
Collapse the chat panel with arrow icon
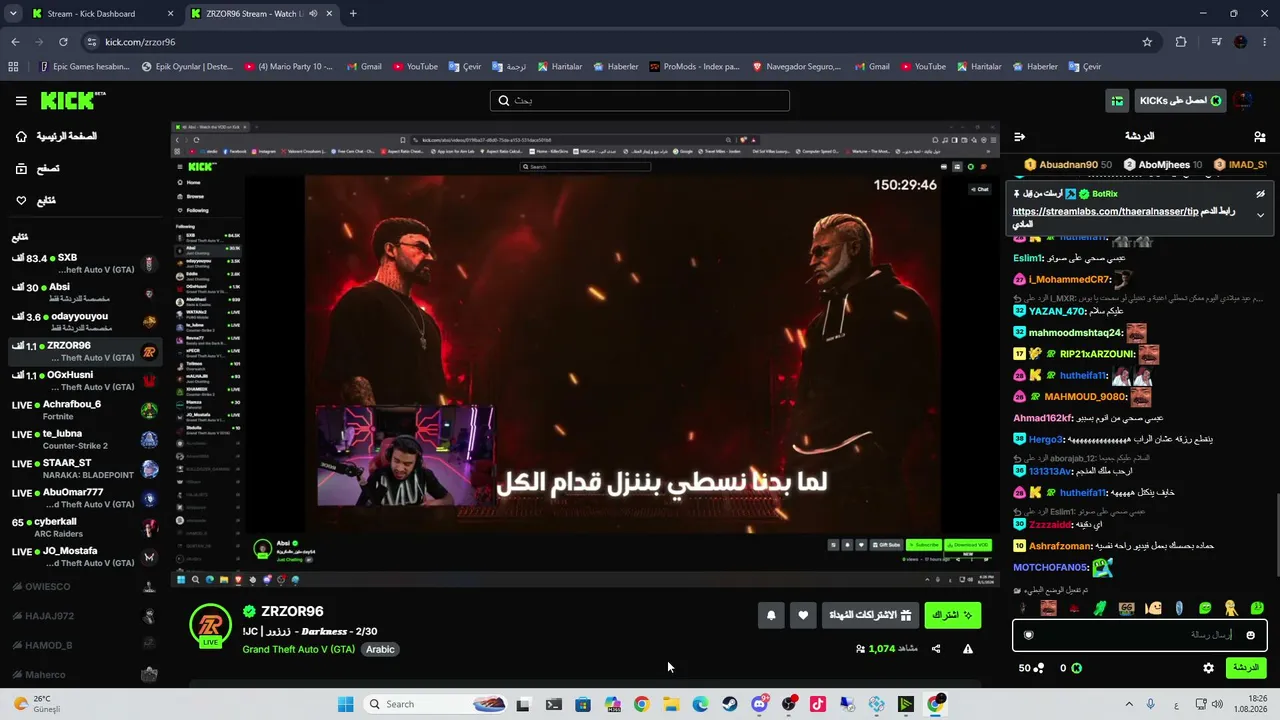point(1019,136)
